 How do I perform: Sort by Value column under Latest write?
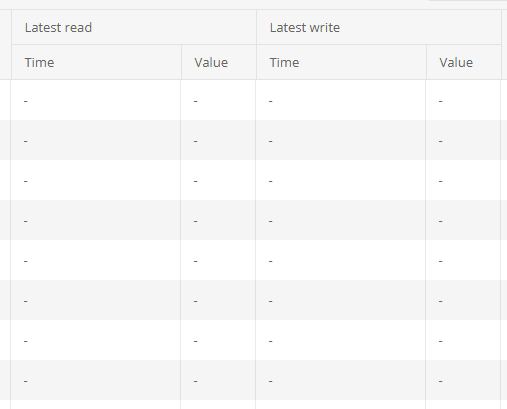coord(464,62)
